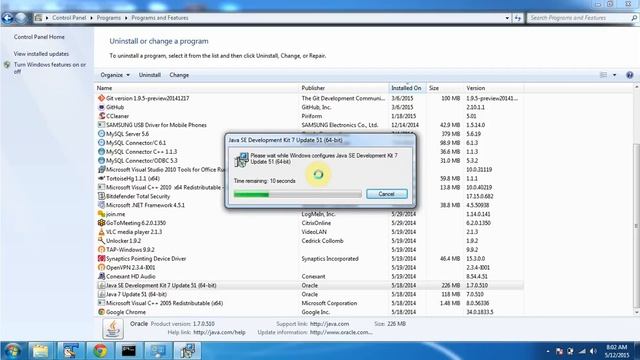Select the TAP-Windows 9.9.2 icon
Screen dimensions: 640x360
pyautogui.click(x=101, y=250)
